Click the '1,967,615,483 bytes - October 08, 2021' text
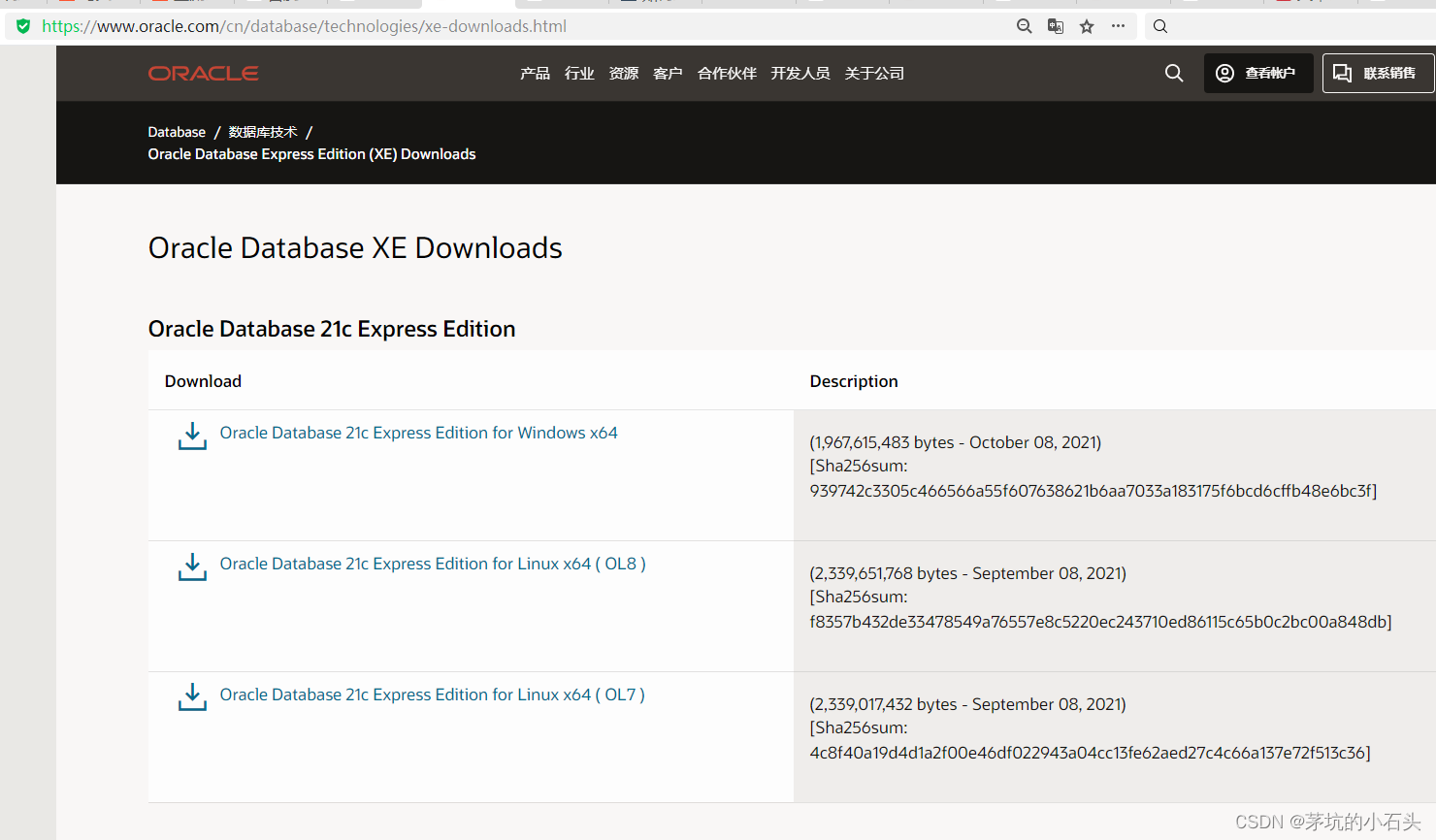Screen dimensions: 1436x840 point(956,442)
